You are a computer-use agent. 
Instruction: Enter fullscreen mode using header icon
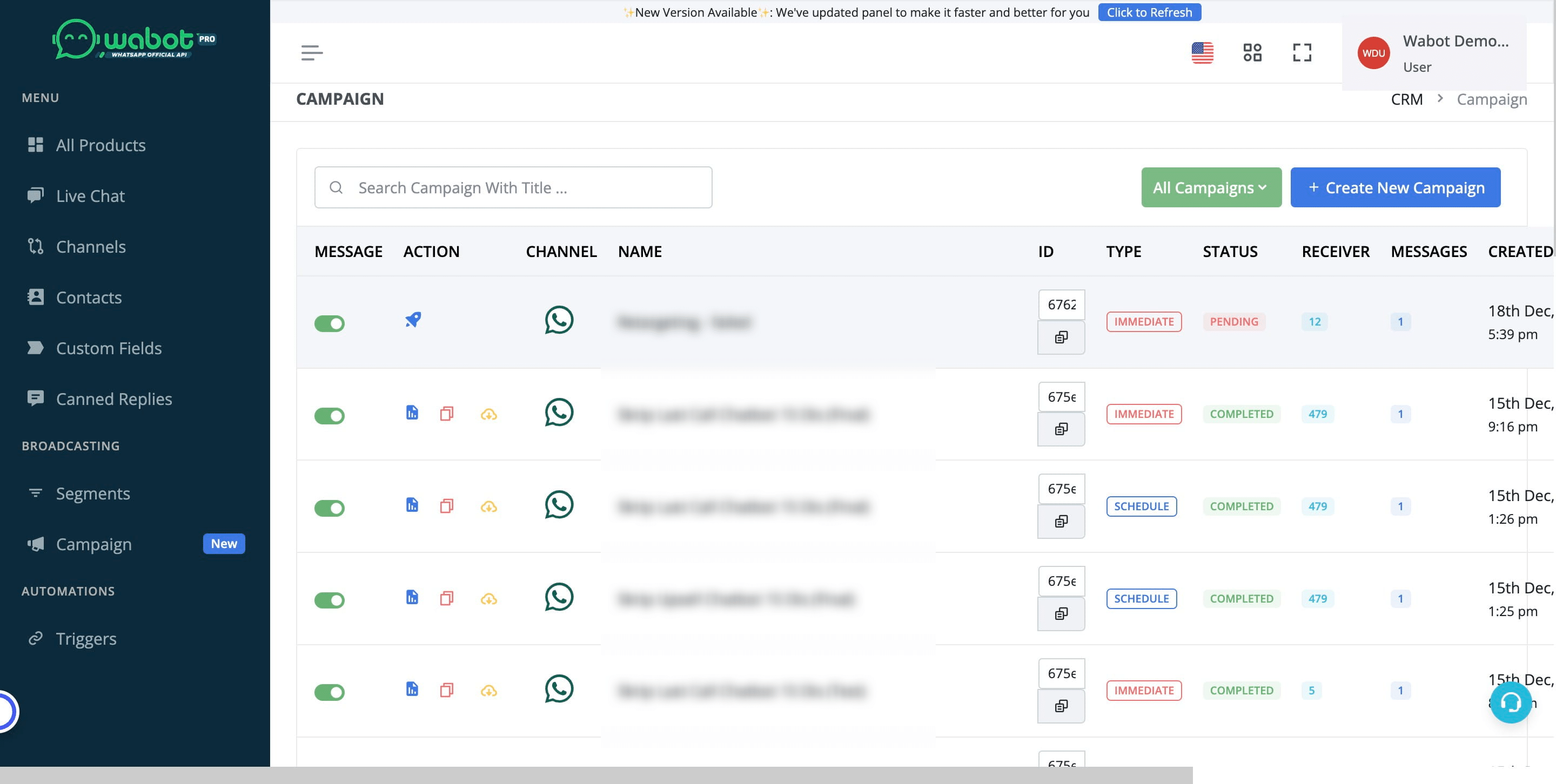(x=1302, y=52)
